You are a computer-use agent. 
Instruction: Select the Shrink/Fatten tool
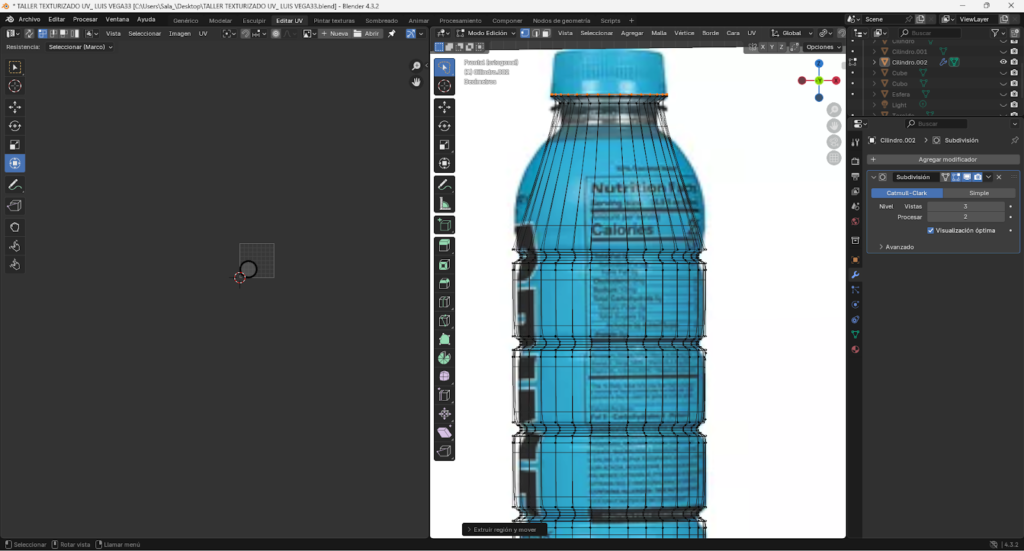(445, 414)
